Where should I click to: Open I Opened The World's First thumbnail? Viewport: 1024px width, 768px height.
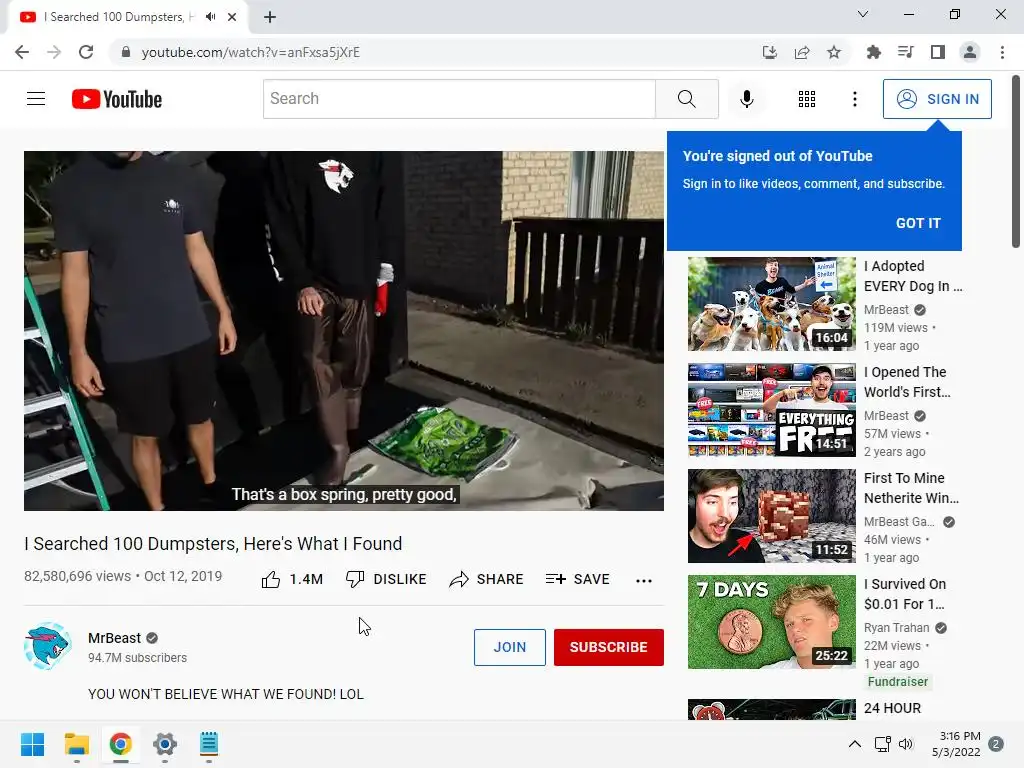click(x=771, y=409)
